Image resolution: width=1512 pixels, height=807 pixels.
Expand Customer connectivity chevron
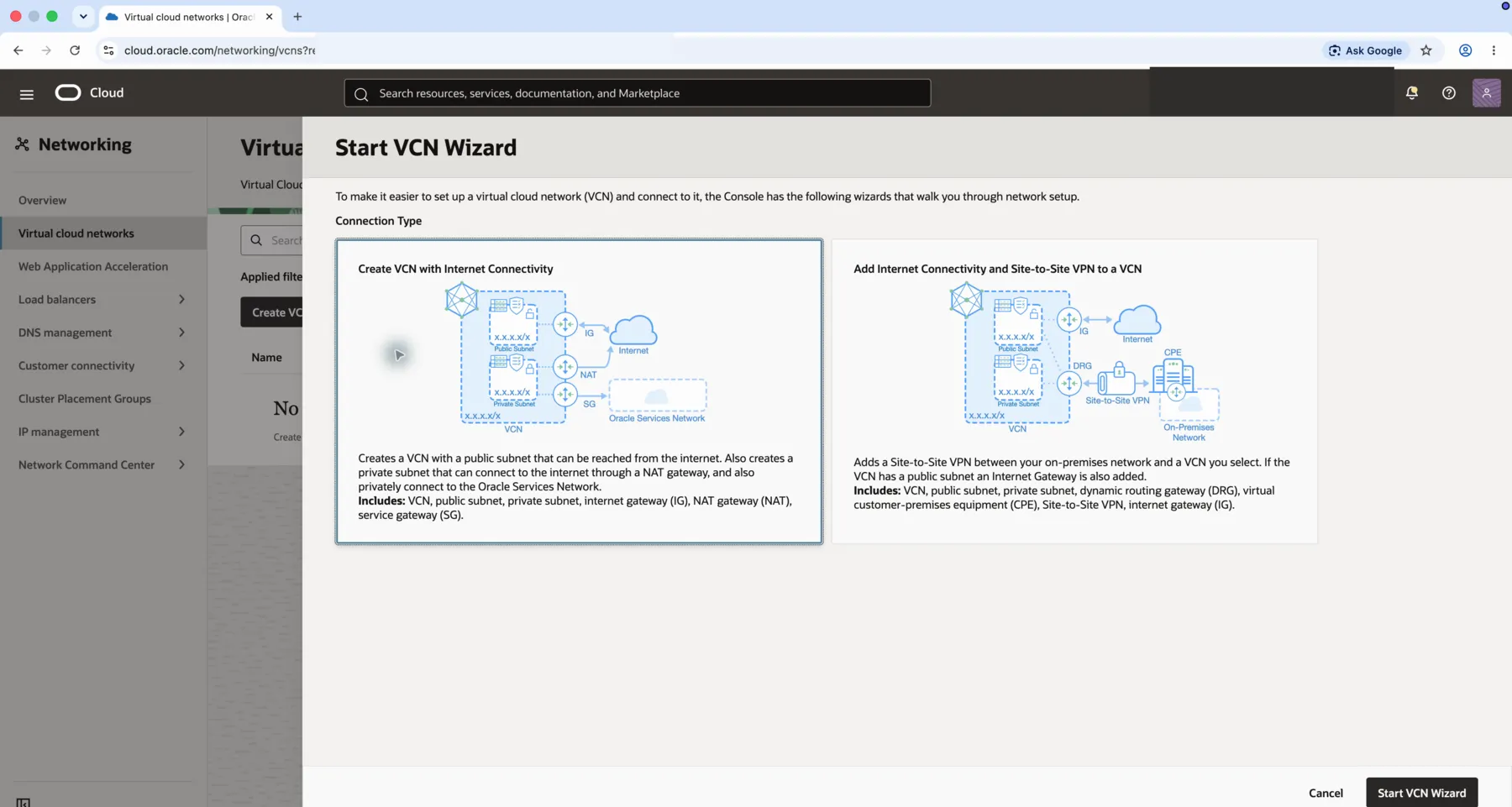pos(181,365)
